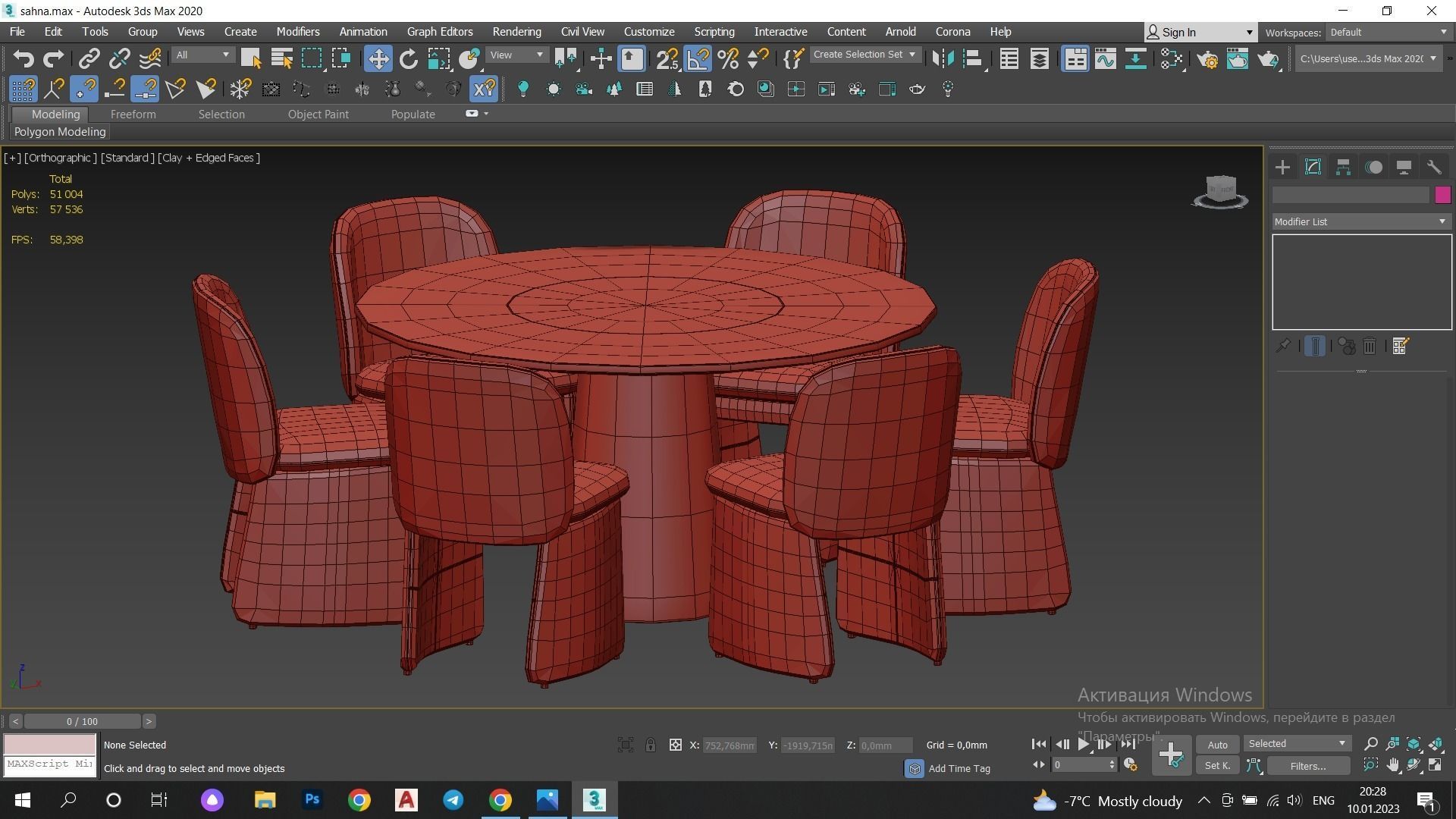The image size is (1456, 819).
Task: Open the View reference coordinate dropdown
Action: coord(518,55)
